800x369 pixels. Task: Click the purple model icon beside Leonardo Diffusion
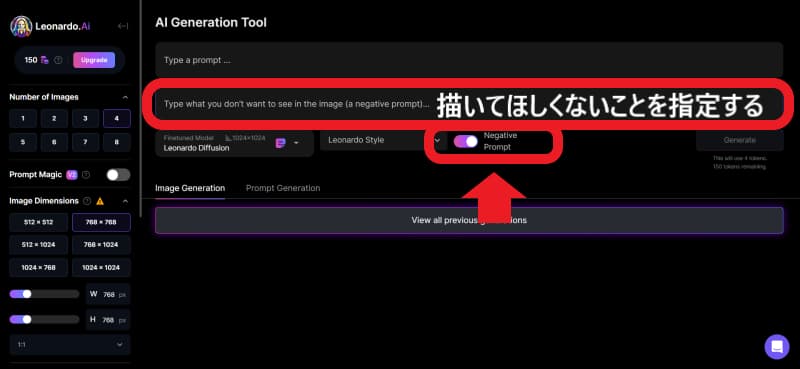pyautogui.click(x=281, y=143)
